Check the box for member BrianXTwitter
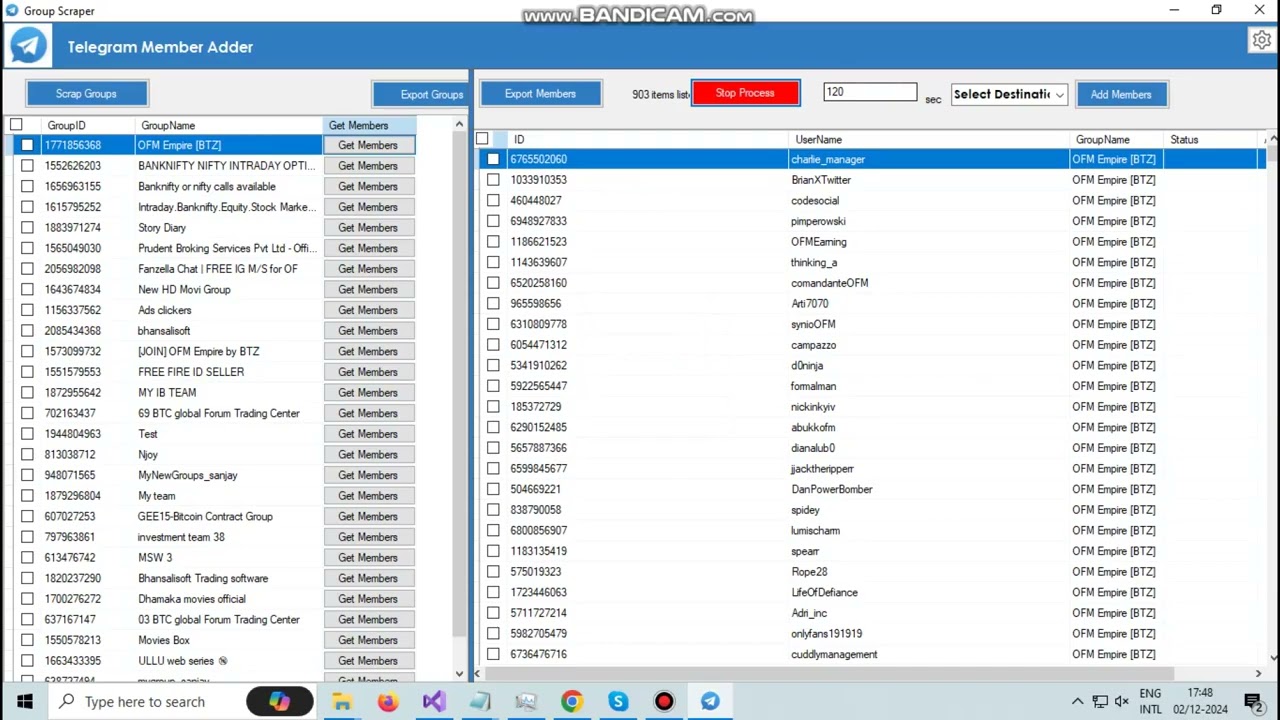 (x=493, y=180)
